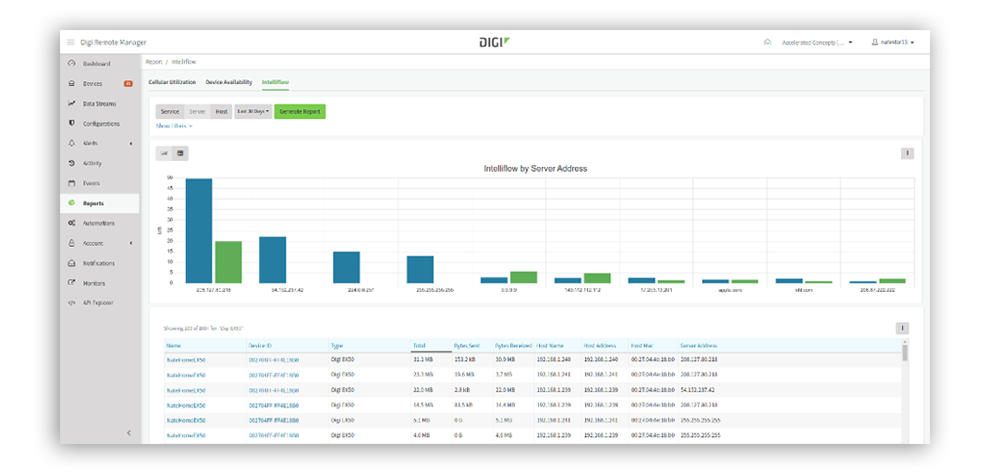Viewport: 998px width, 474px height.
Task: Expand the Show Filters section
Action: (x=174, y=126)
